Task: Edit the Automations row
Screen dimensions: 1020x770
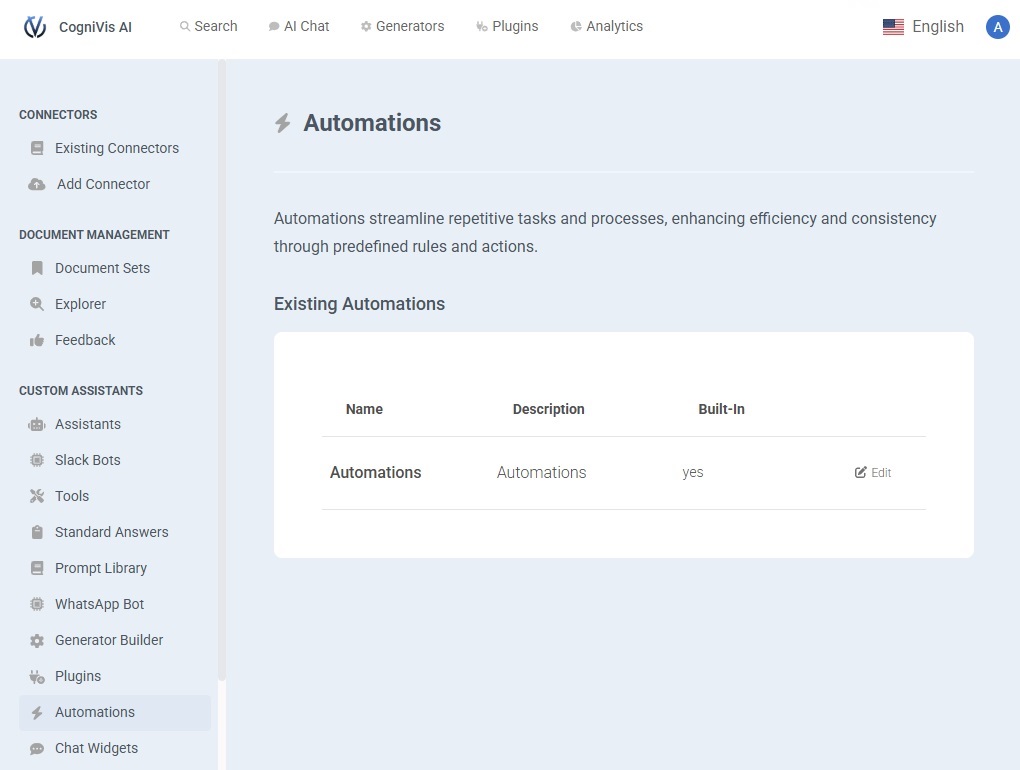Action: [x=873, y=473]
